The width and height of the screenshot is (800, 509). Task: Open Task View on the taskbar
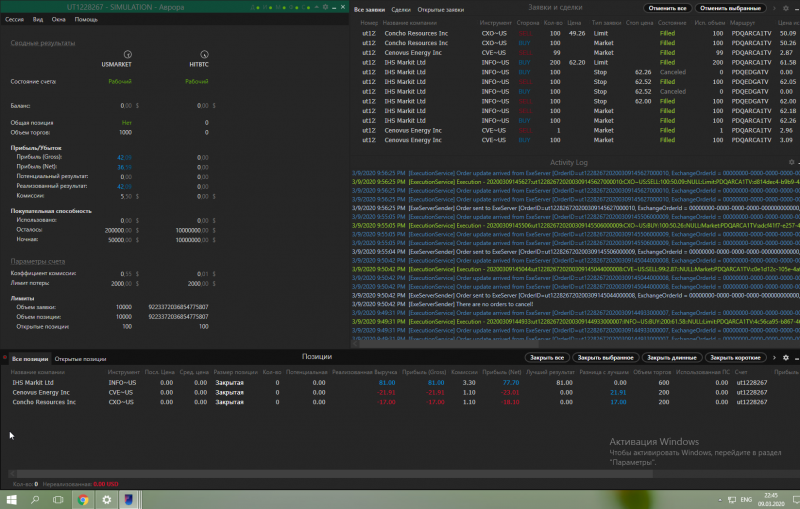coord(58,500)
